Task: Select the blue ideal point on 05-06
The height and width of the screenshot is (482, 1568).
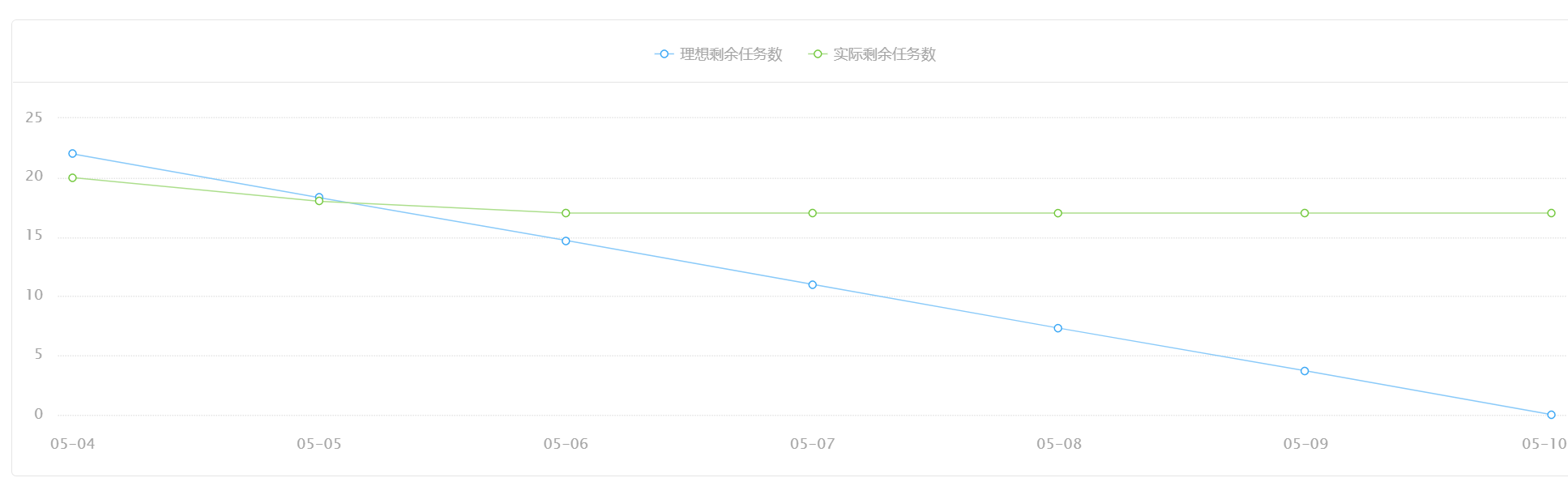Action: click(x=566, y=241)
